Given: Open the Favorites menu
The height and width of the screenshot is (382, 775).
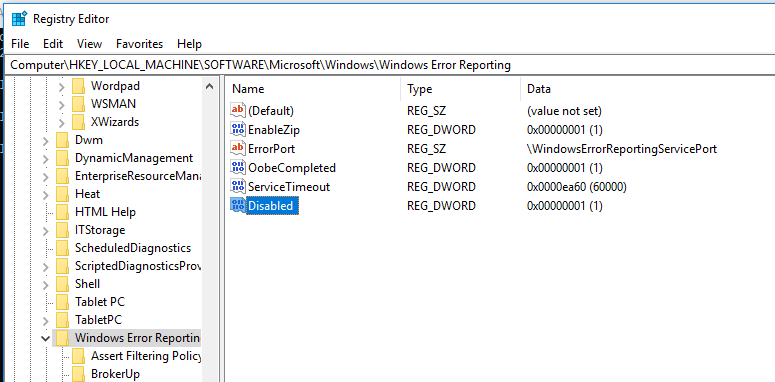Looking at the screenshot, I should click(x=139, y=43).
